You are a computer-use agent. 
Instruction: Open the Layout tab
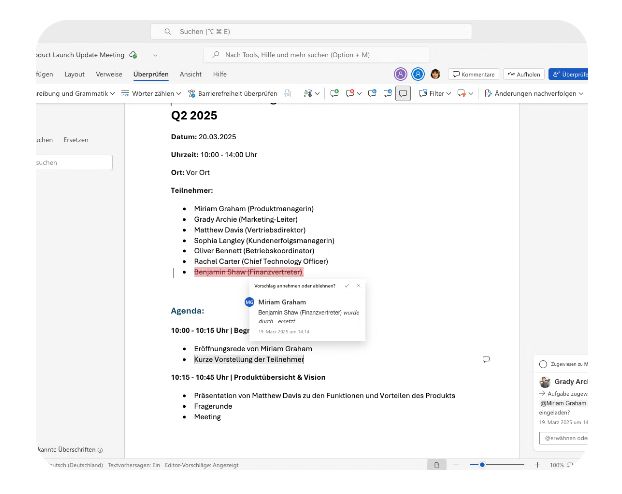click(75, 74)
